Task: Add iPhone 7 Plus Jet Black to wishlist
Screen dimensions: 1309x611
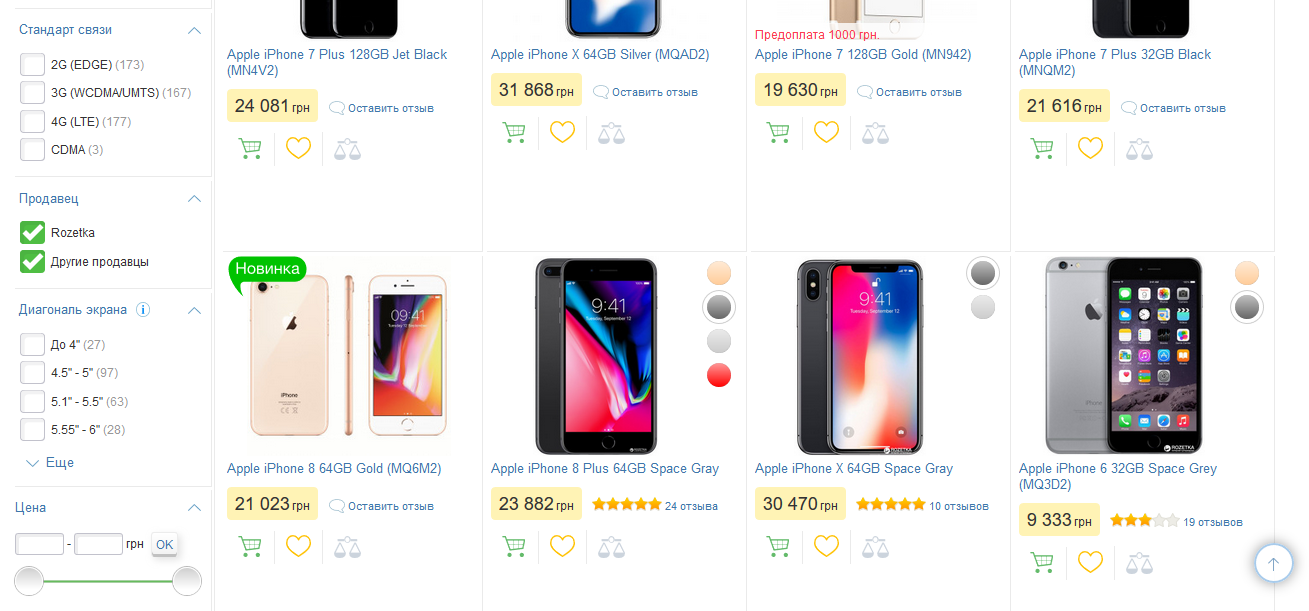Action: [299, 148]
